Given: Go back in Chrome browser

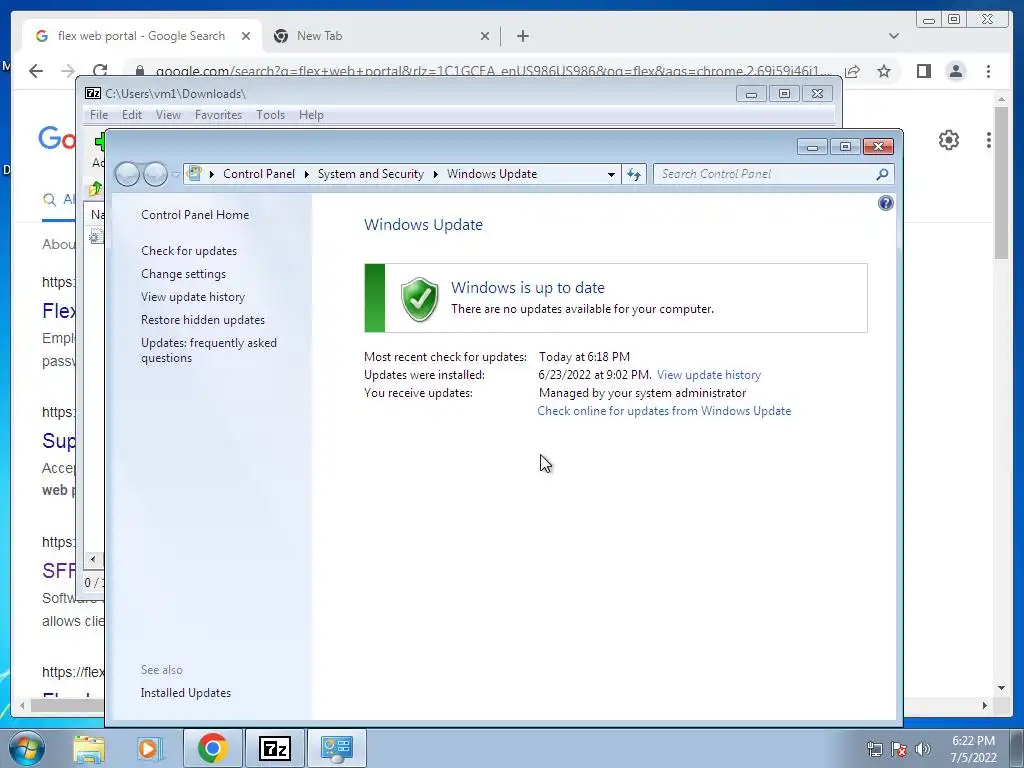Looking at the screenshot, I should pos(36,71).
